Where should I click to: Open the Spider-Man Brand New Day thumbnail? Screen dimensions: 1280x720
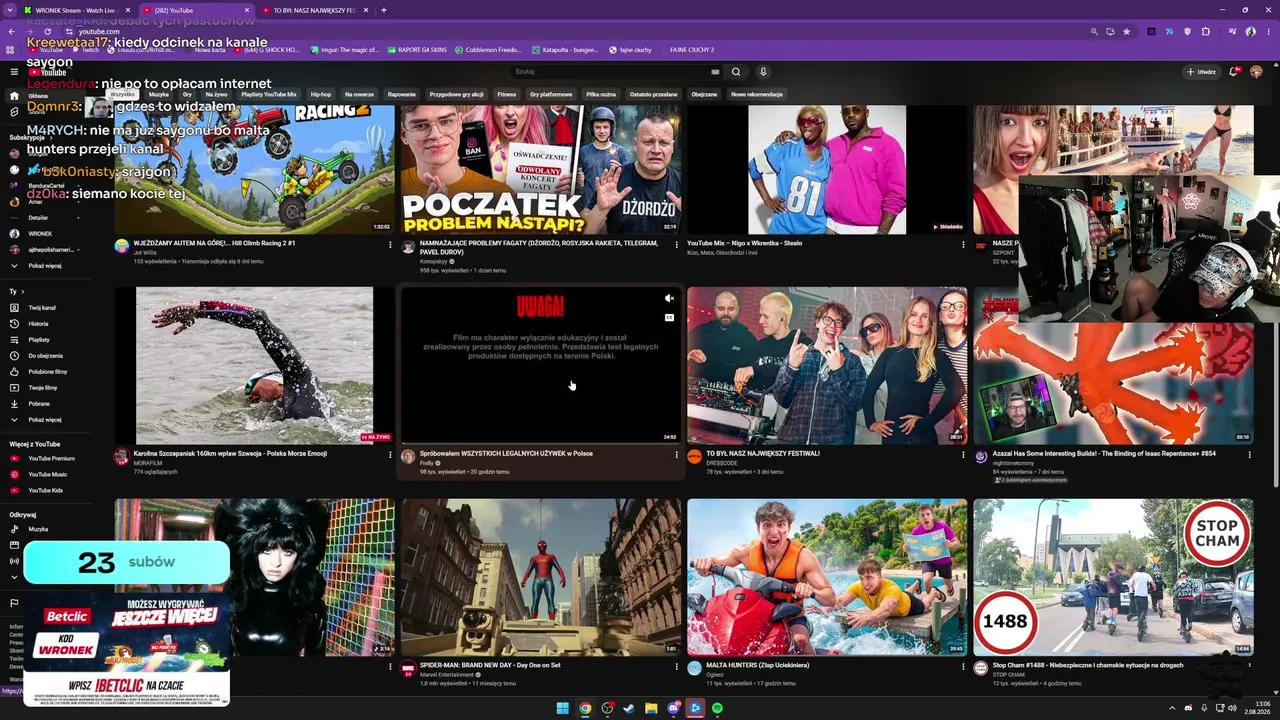[540, 577]
